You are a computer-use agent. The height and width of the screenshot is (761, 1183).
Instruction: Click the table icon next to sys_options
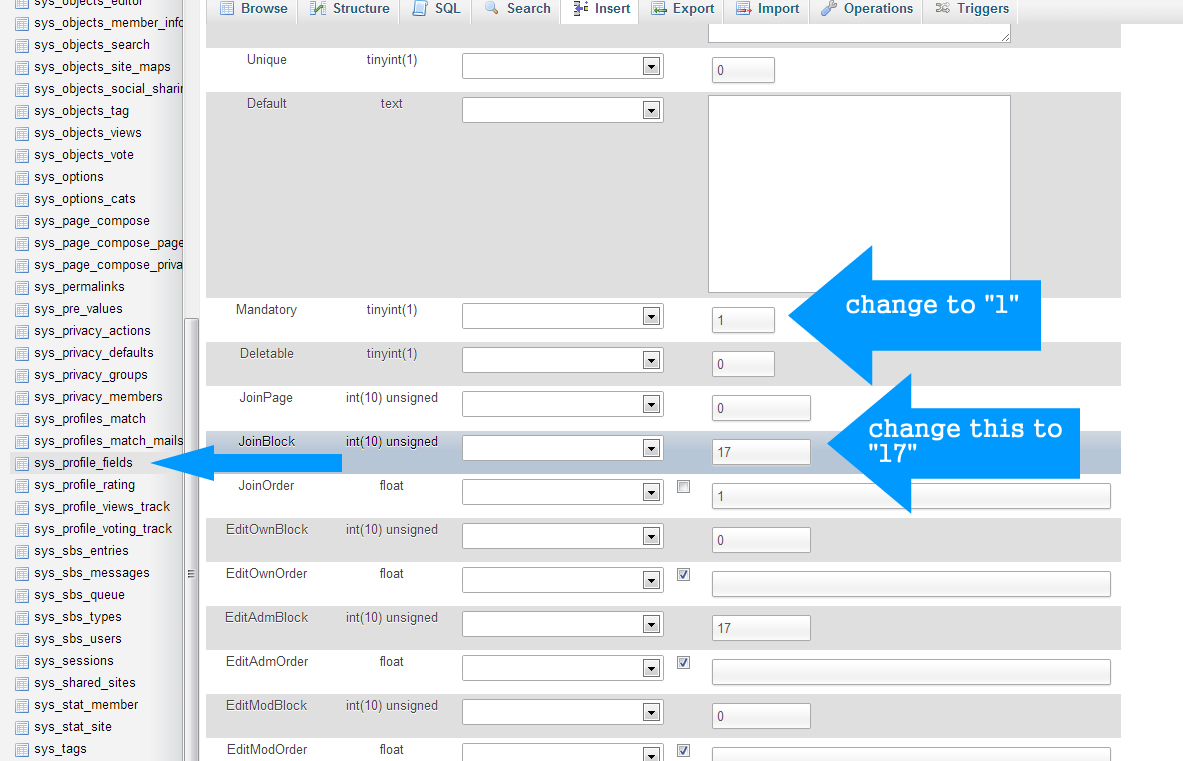(x=21, y=177)
